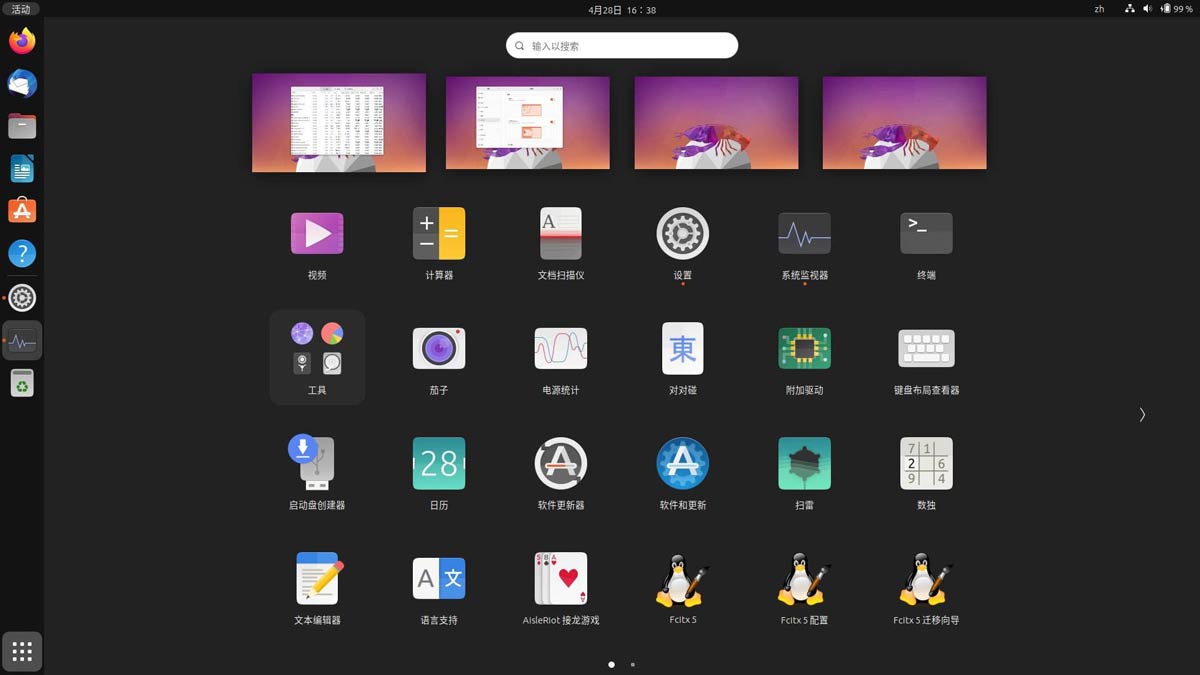The width and height of the screenshot is (1200, 675).
Task: Open the date and time clock
Action: tap(622, 9)
